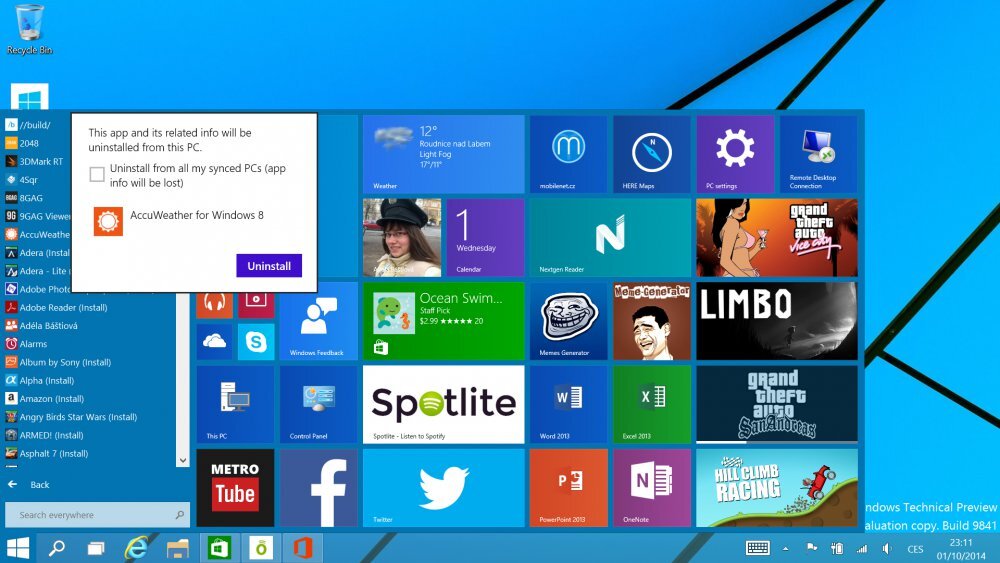
Task: Check Uninstall from all my synced PCs
Action: 97,174
